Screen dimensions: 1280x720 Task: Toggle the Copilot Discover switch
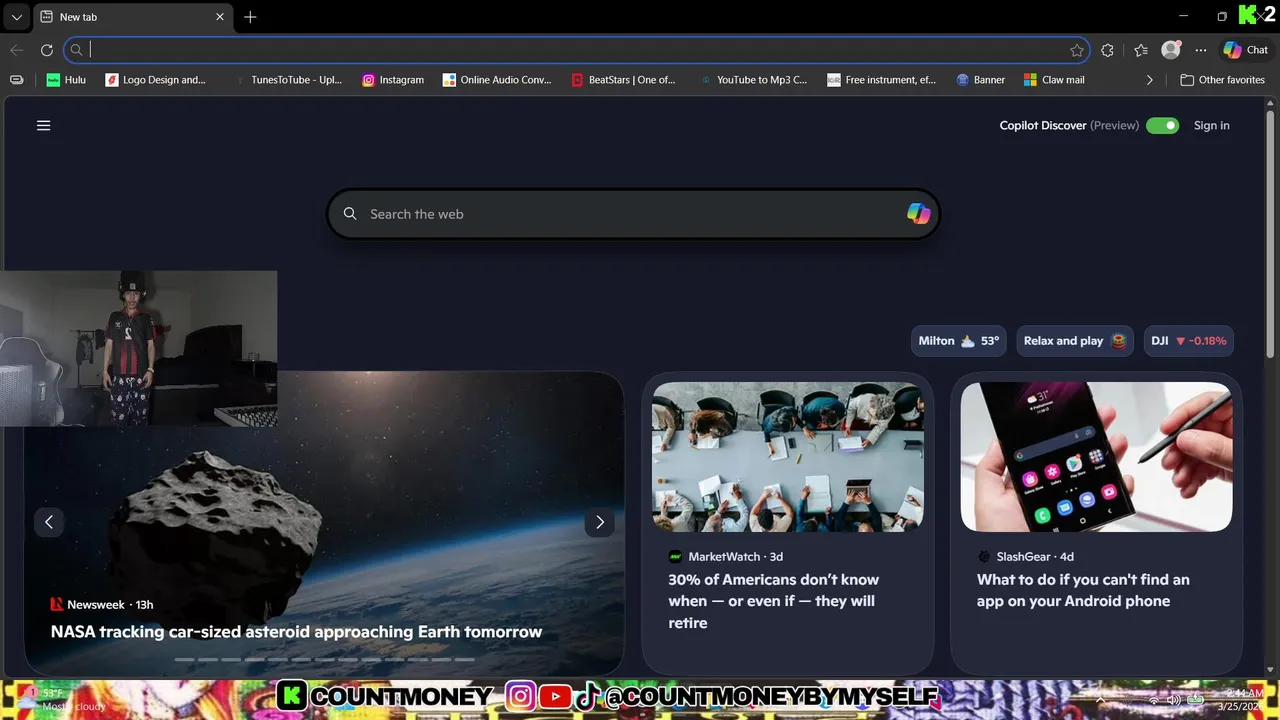click(x=1162, y=125)
